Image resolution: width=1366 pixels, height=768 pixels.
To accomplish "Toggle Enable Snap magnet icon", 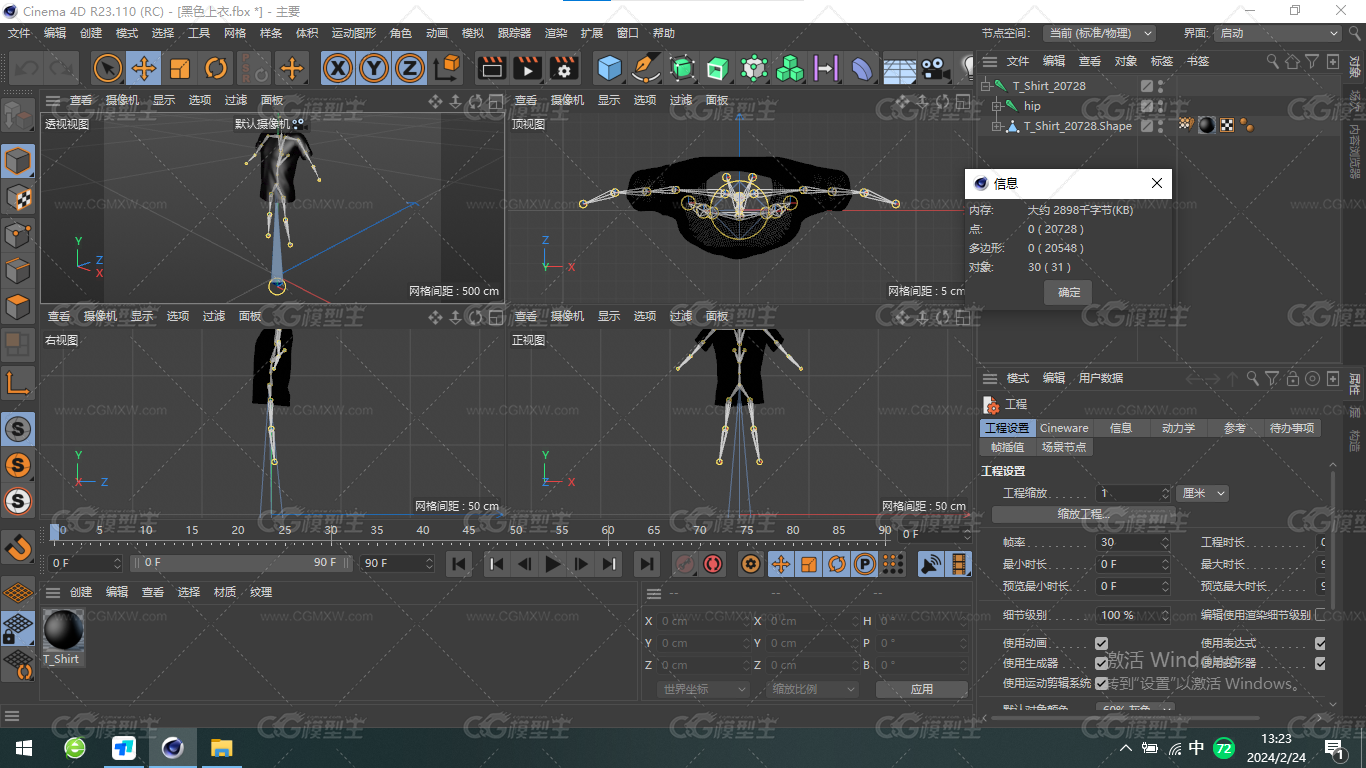I will coord(18,547).
